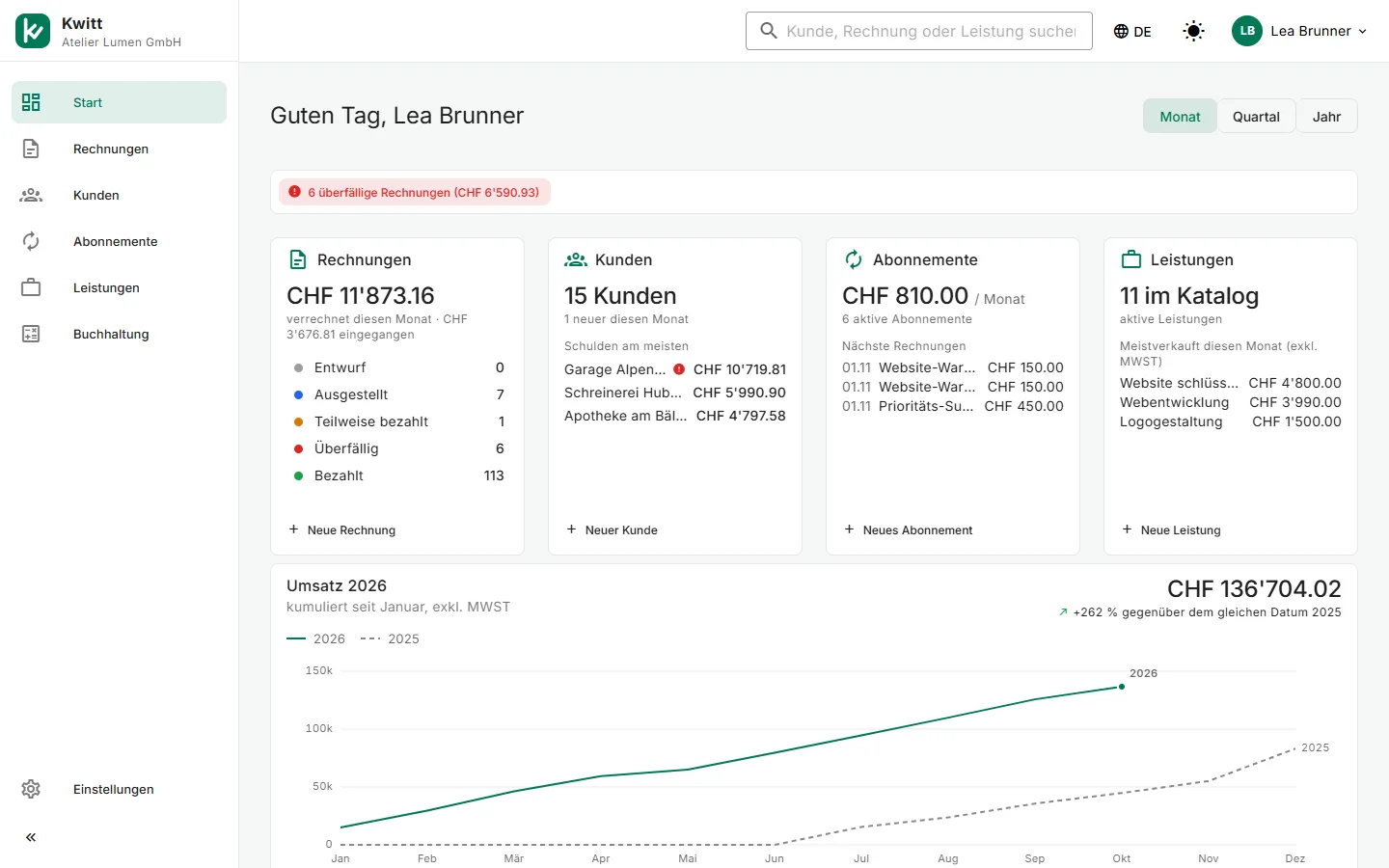Open the Schreinerei Hub... debtor row
Viewport: 1389px width, 868px height.
(675, 393)
